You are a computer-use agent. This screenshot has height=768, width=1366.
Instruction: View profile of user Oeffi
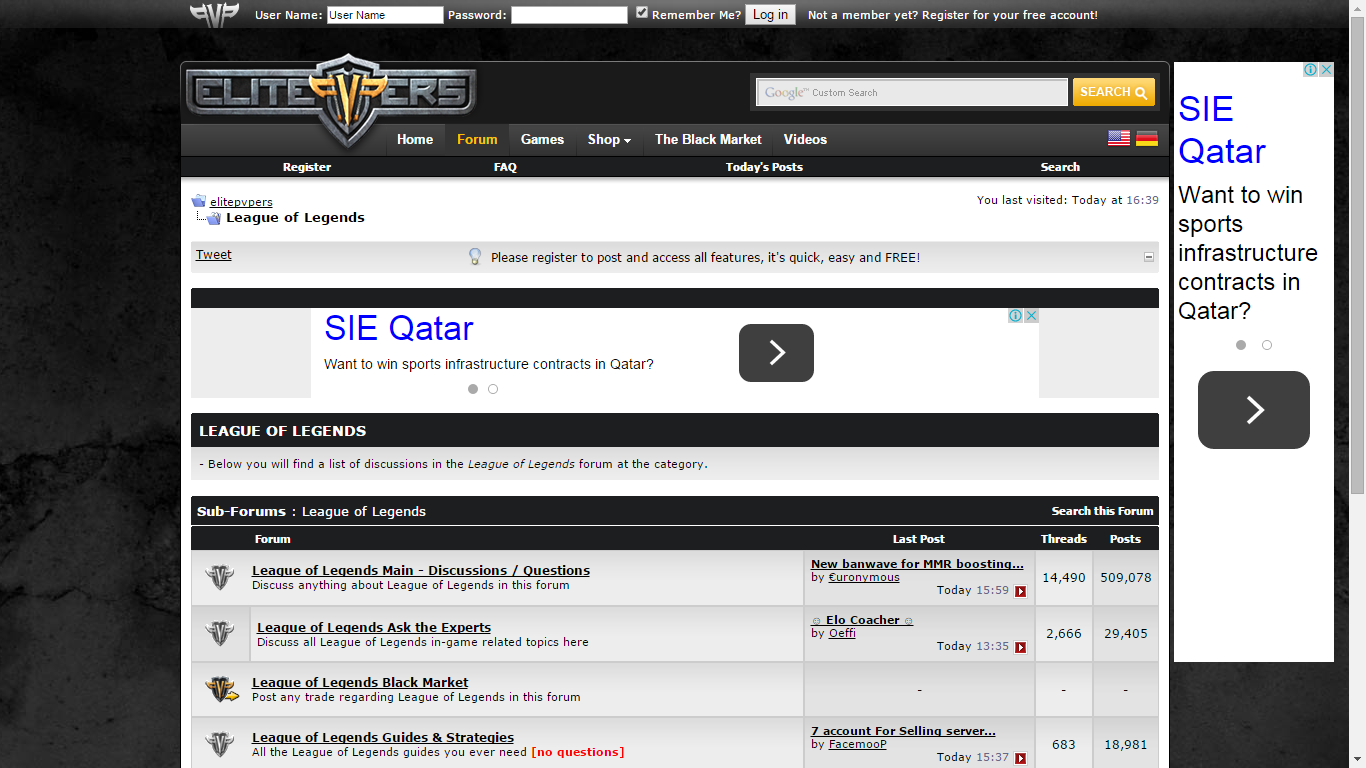point(842,633)
